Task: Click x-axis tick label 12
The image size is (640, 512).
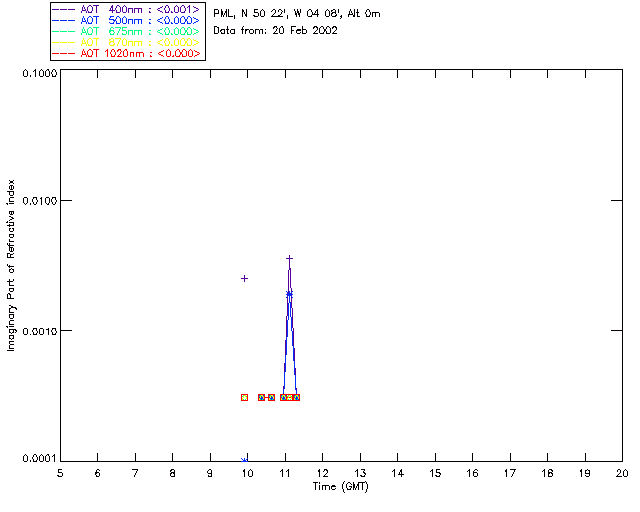Action: point(322,473)
